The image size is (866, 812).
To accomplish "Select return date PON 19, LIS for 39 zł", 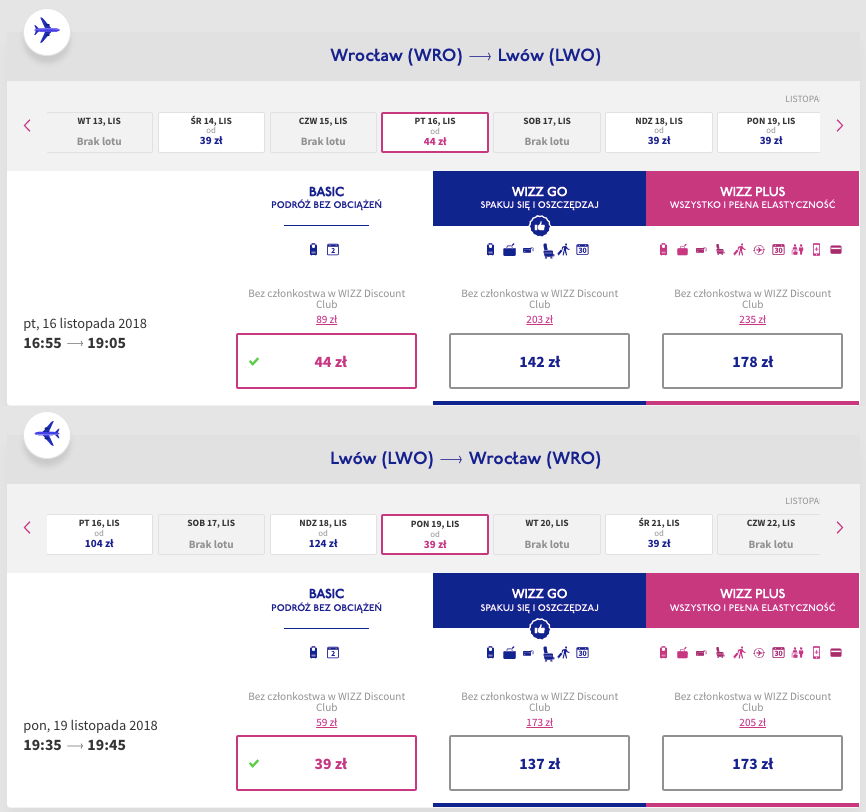I will pyautogui.click(x=435, y=534).
